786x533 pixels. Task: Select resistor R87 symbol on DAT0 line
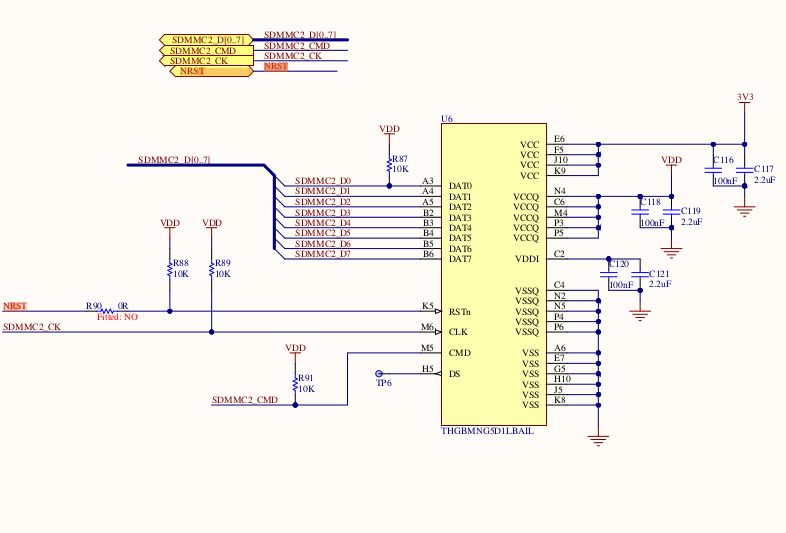389,164
